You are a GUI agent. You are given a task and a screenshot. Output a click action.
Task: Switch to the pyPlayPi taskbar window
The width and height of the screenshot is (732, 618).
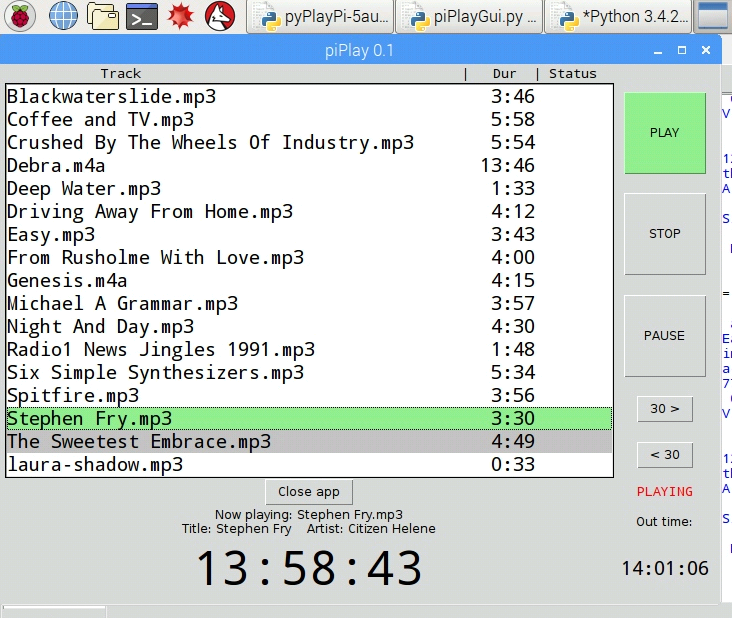[x=319, y=16]
